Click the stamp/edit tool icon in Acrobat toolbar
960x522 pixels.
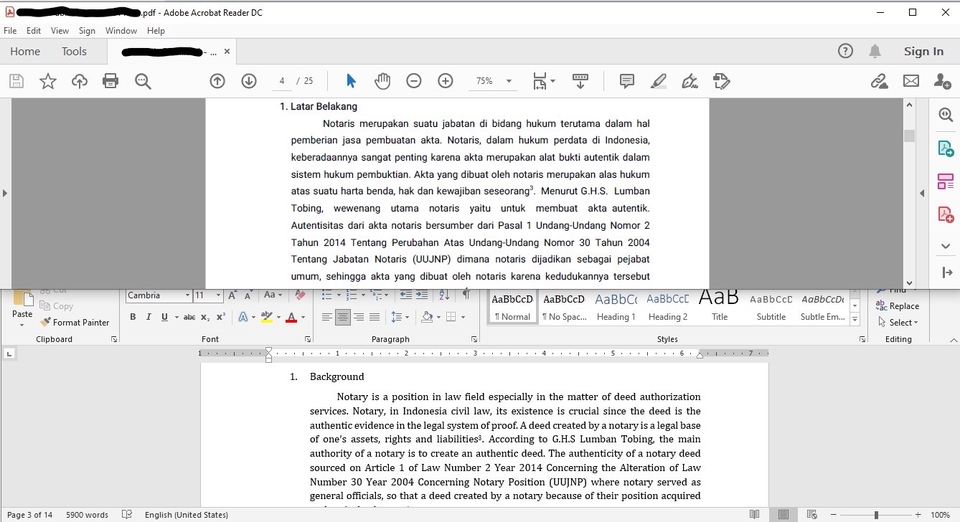click(x=721, y=81)
